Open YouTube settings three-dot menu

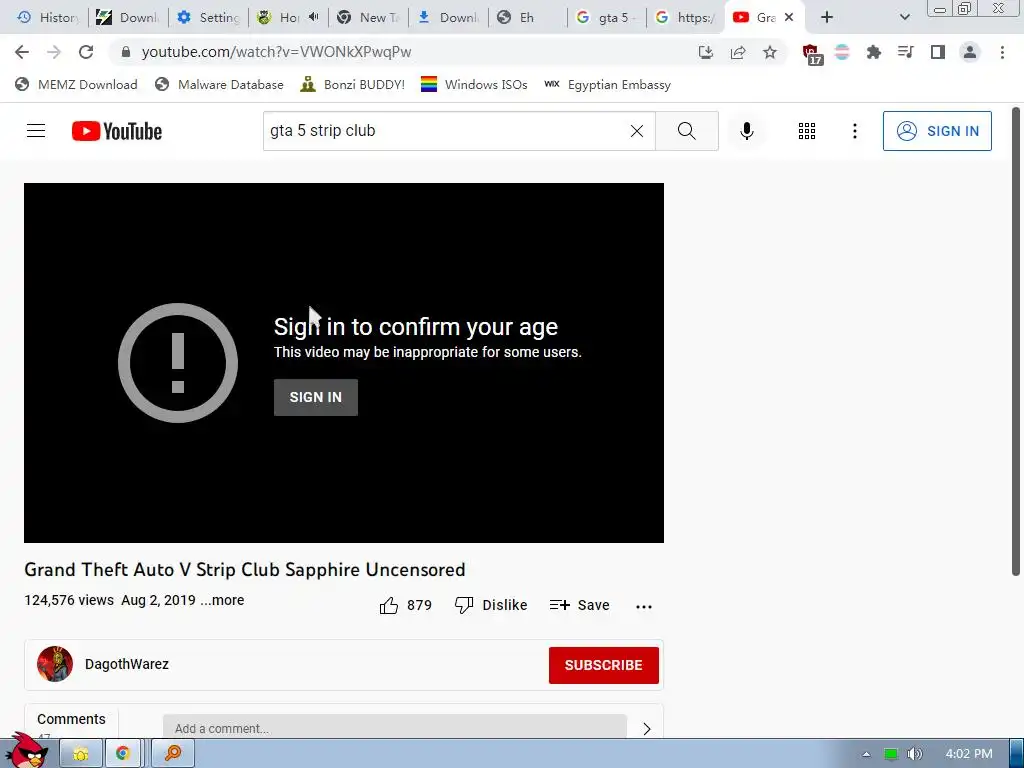854,131
